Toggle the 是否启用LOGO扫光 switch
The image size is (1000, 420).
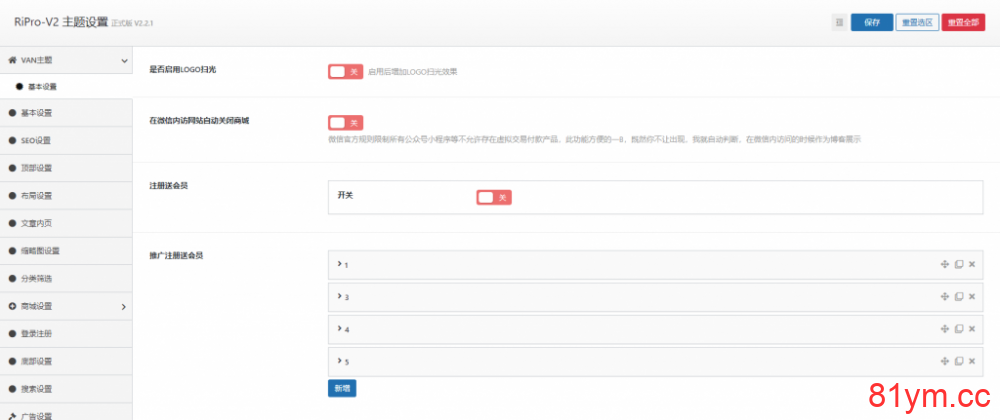tap(345, 72)
